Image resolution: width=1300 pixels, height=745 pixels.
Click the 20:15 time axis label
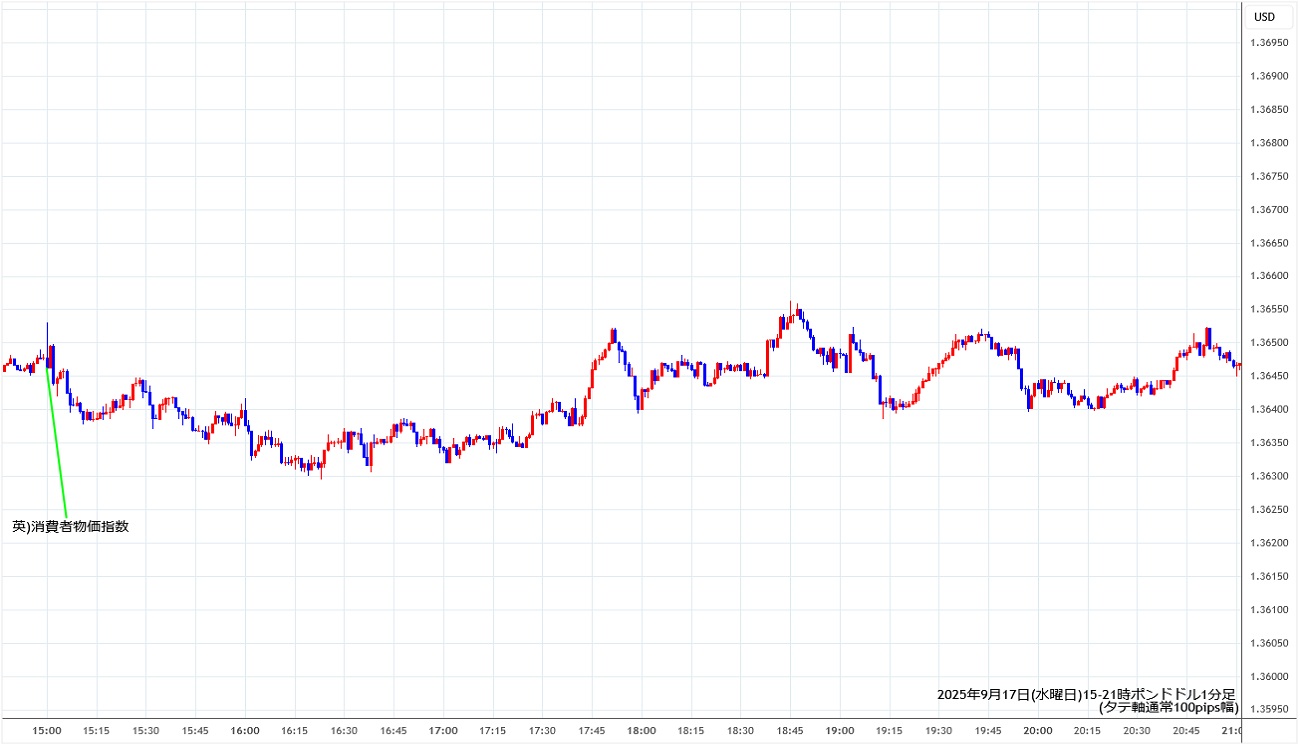[x=1086, y=731]
